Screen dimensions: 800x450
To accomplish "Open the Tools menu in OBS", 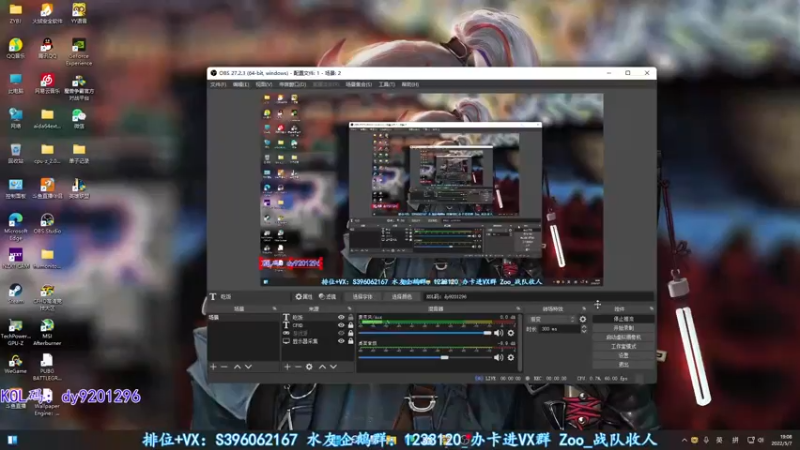I will click(x=387, y=84).
